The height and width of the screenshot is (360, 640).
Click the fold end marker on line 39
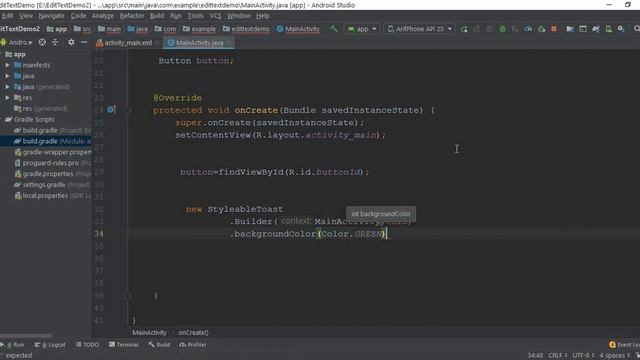(127, 295)
